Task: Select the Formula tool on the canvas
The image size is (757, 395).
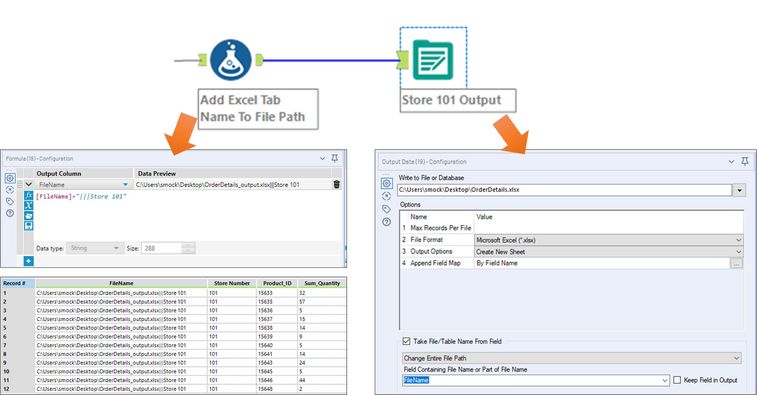Action: point(231,60)
